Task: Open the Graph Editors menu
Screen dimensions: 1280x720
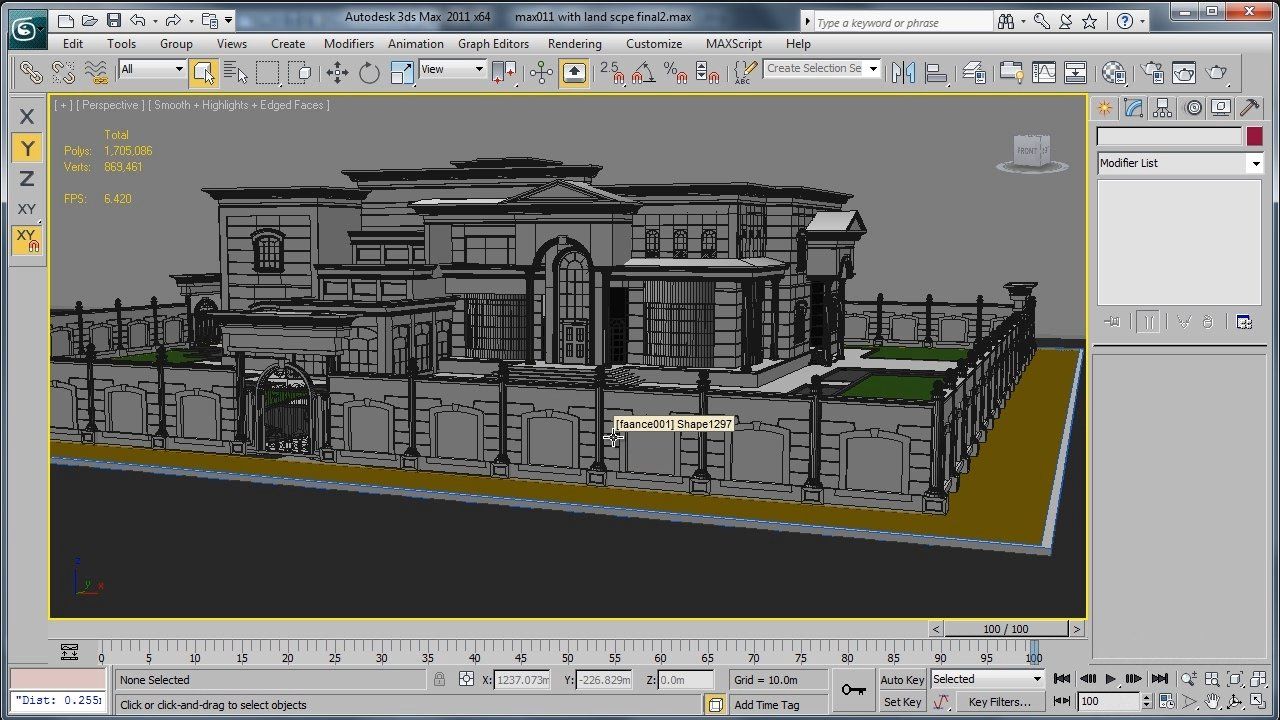Action: (x=493, y=44)
